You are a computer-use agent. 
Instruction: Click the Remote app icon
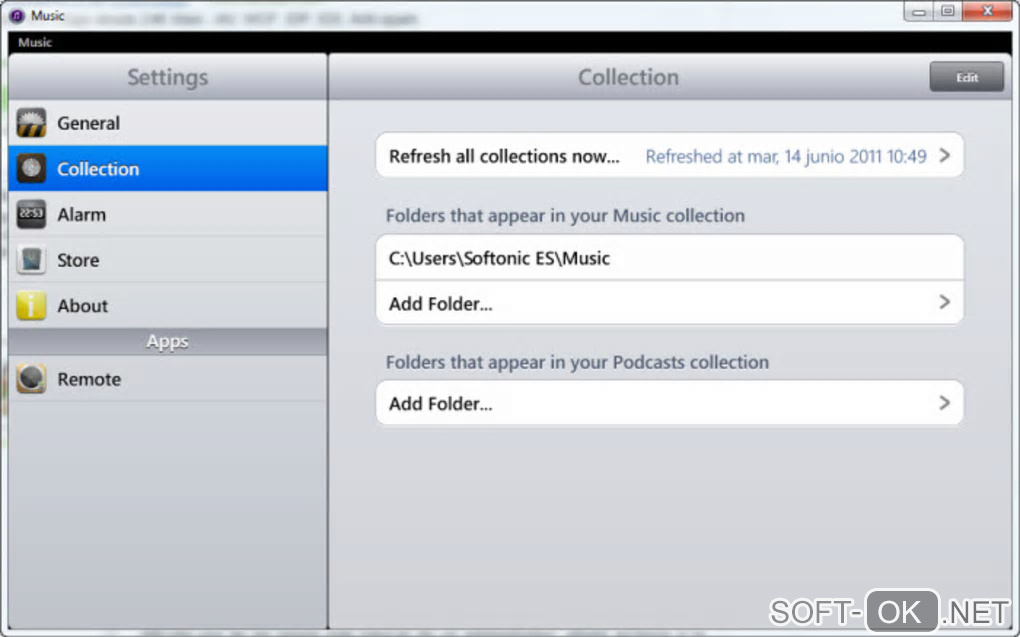(31, 379)
